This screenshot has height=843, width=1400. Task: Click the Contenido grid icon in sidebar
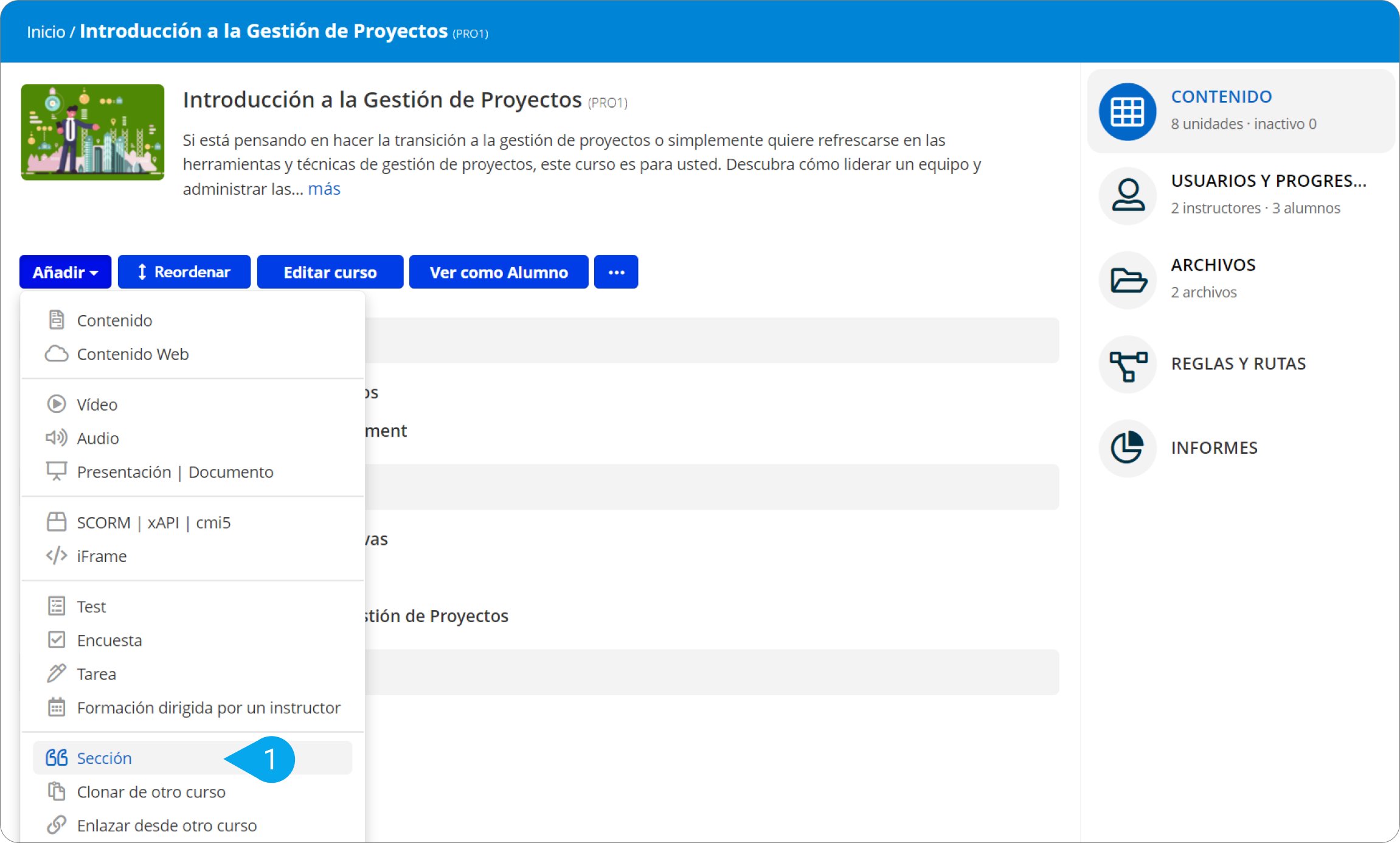(1127, 112)
